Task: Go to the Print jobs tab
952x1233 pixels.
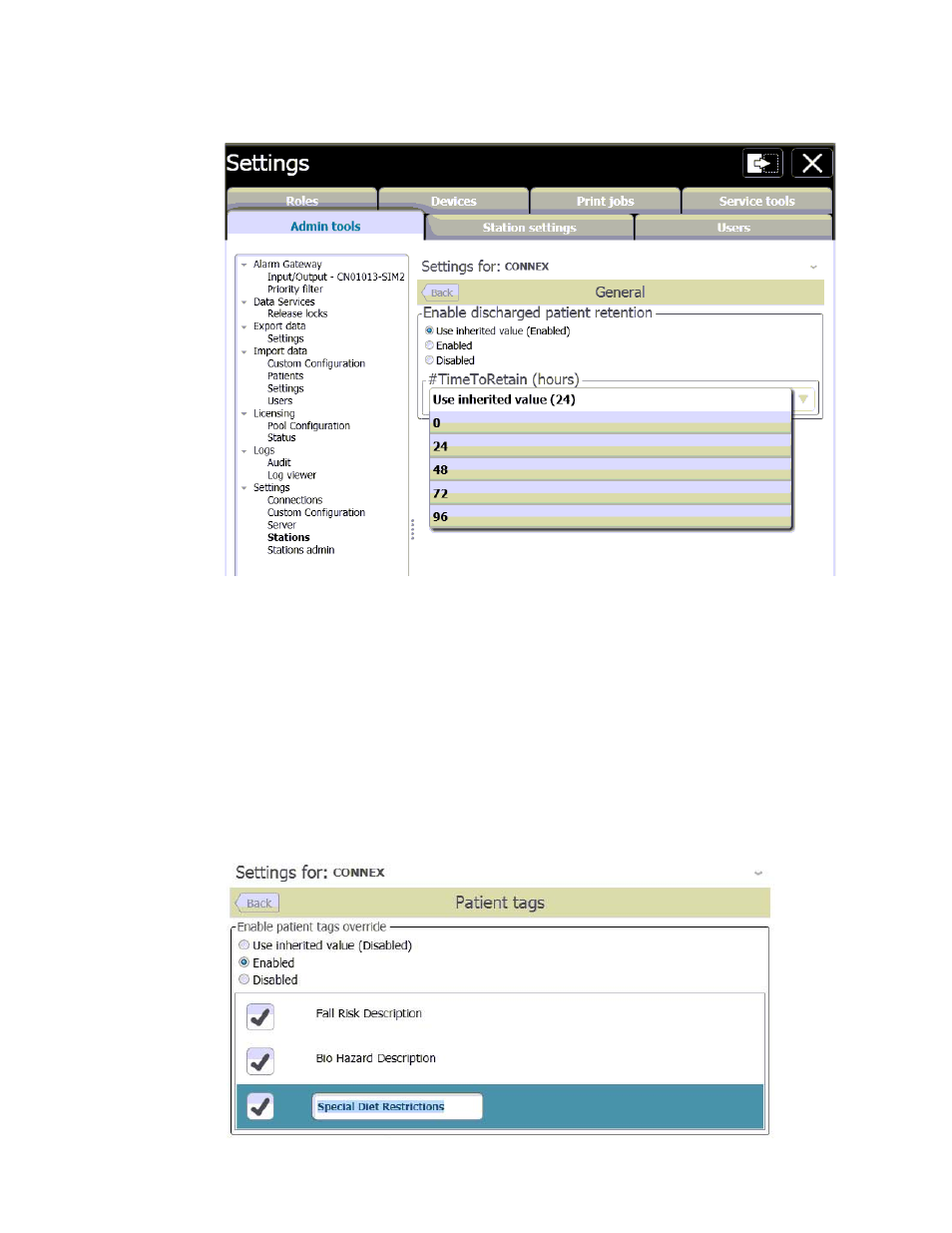Action: [x=605, y=201]
